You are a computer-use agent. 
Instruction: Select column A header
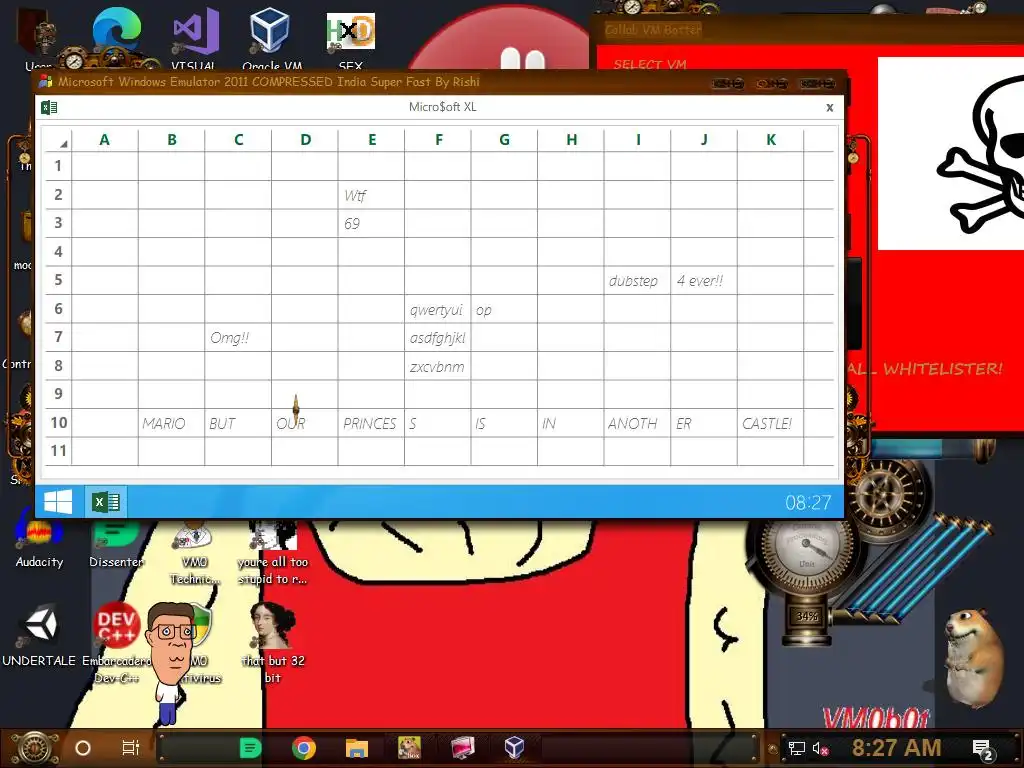(104, 140)
